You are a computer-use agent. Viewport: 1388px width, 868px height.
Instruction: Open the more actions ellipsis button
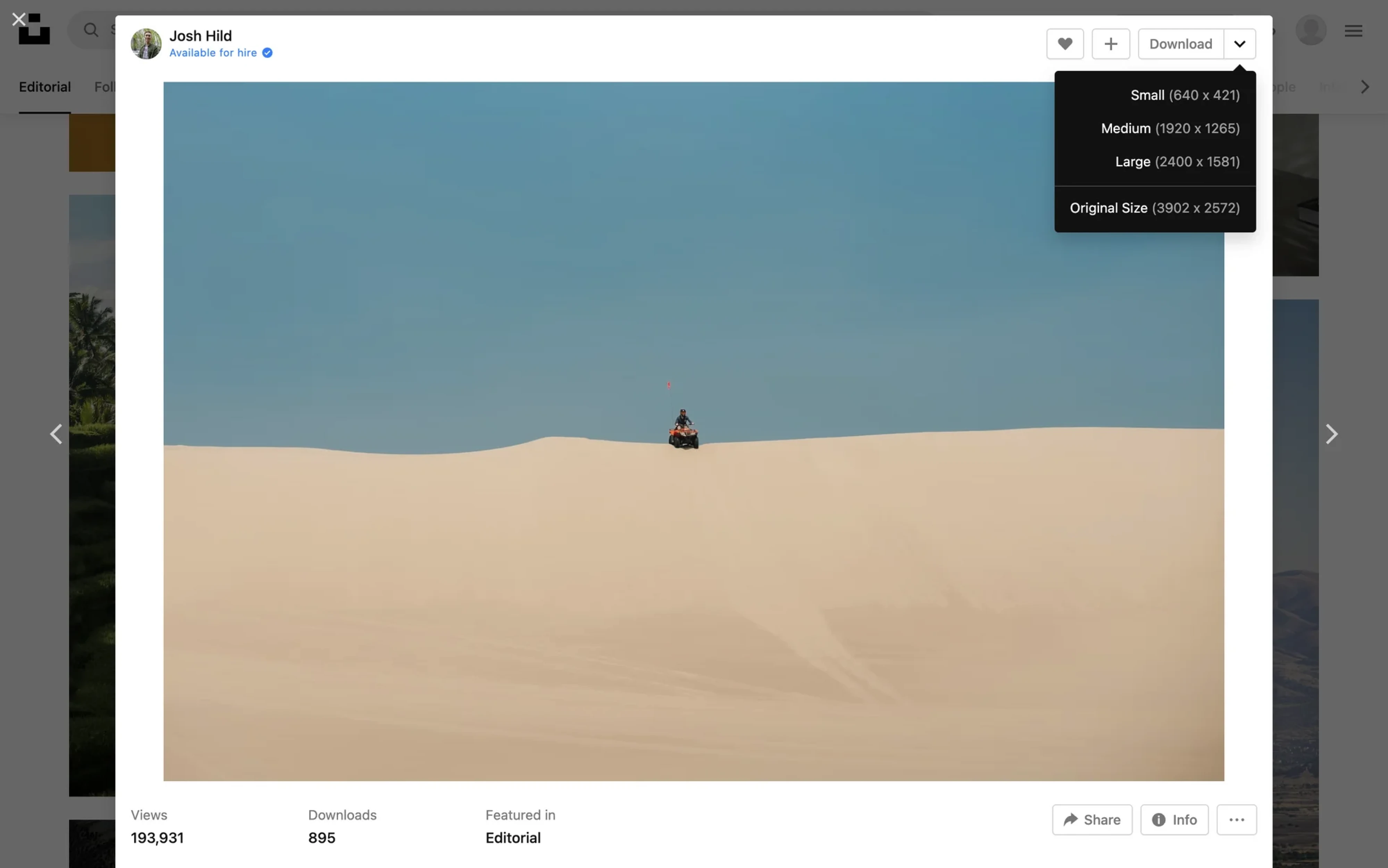(1236, 820)
